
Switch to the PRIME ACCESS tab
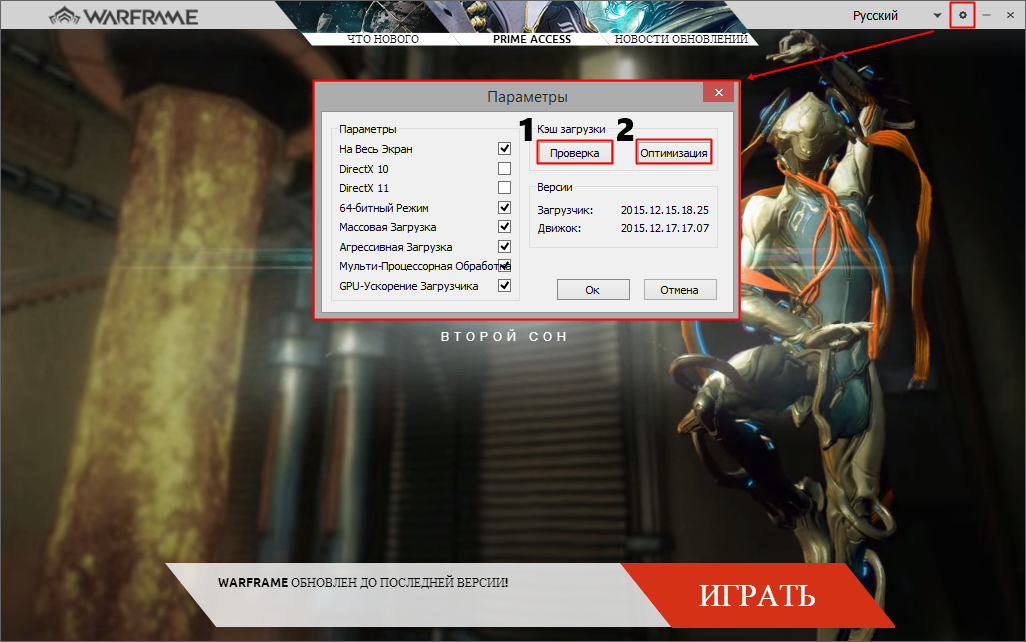[x=532, y=39]
